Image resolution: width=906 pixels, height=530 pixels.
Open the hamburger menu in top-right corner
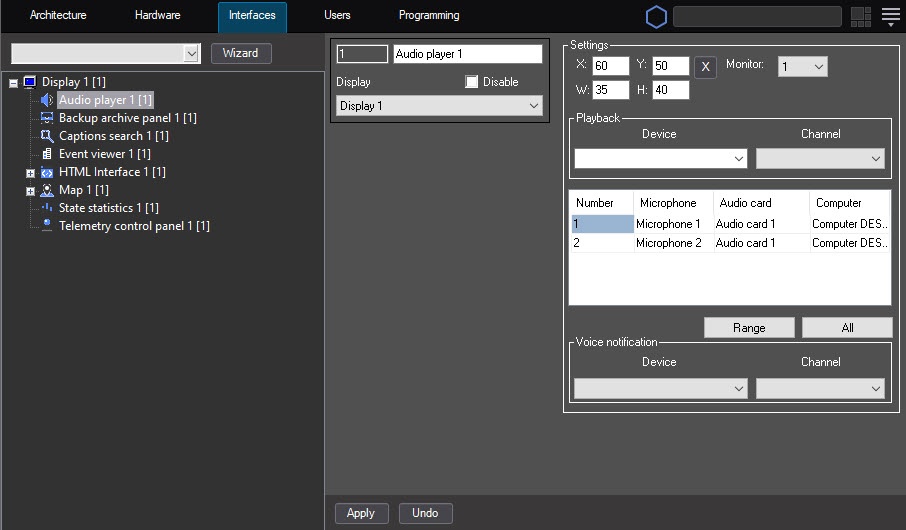pyautogui.click(x=891, y=16)
